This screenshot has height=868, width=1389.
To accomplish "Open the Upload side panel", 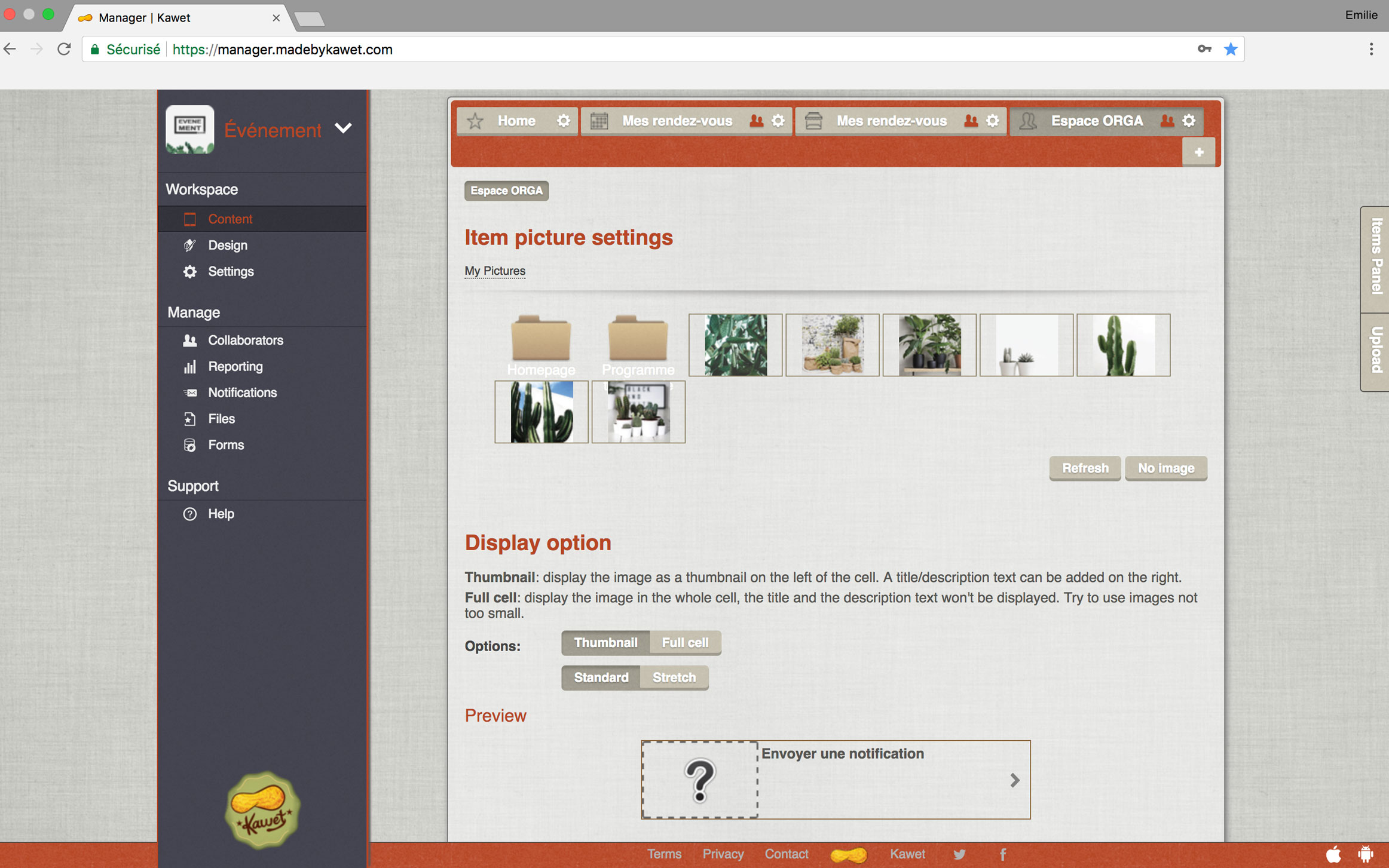I will coord(1375,351).
